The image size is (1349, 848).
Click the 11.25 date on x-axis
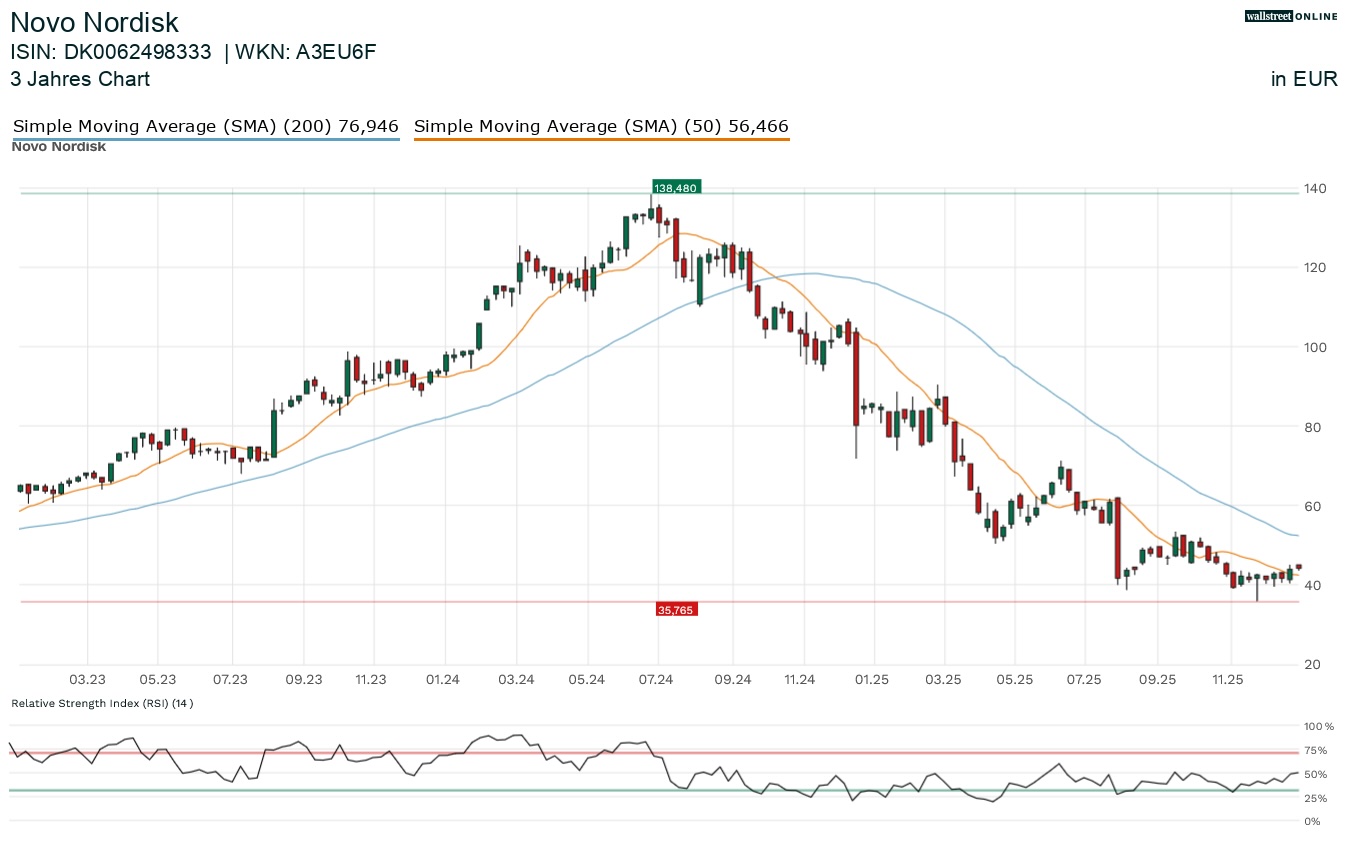pos(1228,680)
